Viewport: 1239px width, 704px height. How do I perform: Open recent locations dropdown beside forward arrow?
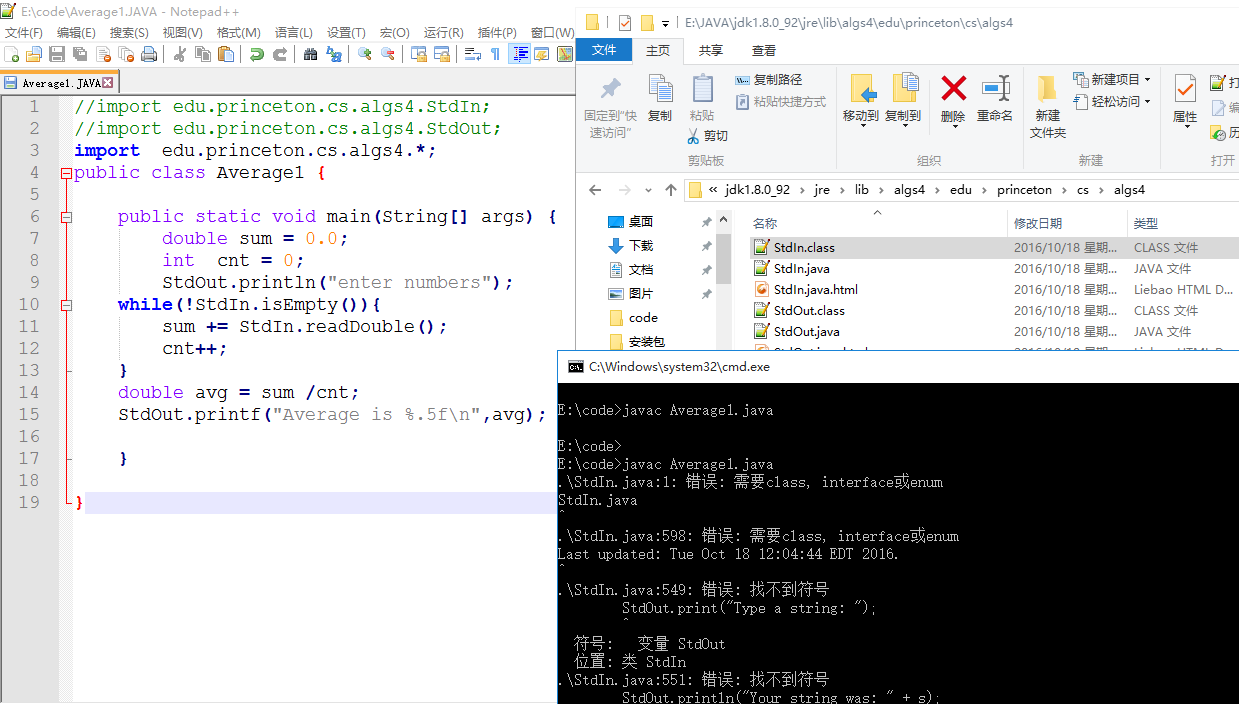[x=649, y=190]
